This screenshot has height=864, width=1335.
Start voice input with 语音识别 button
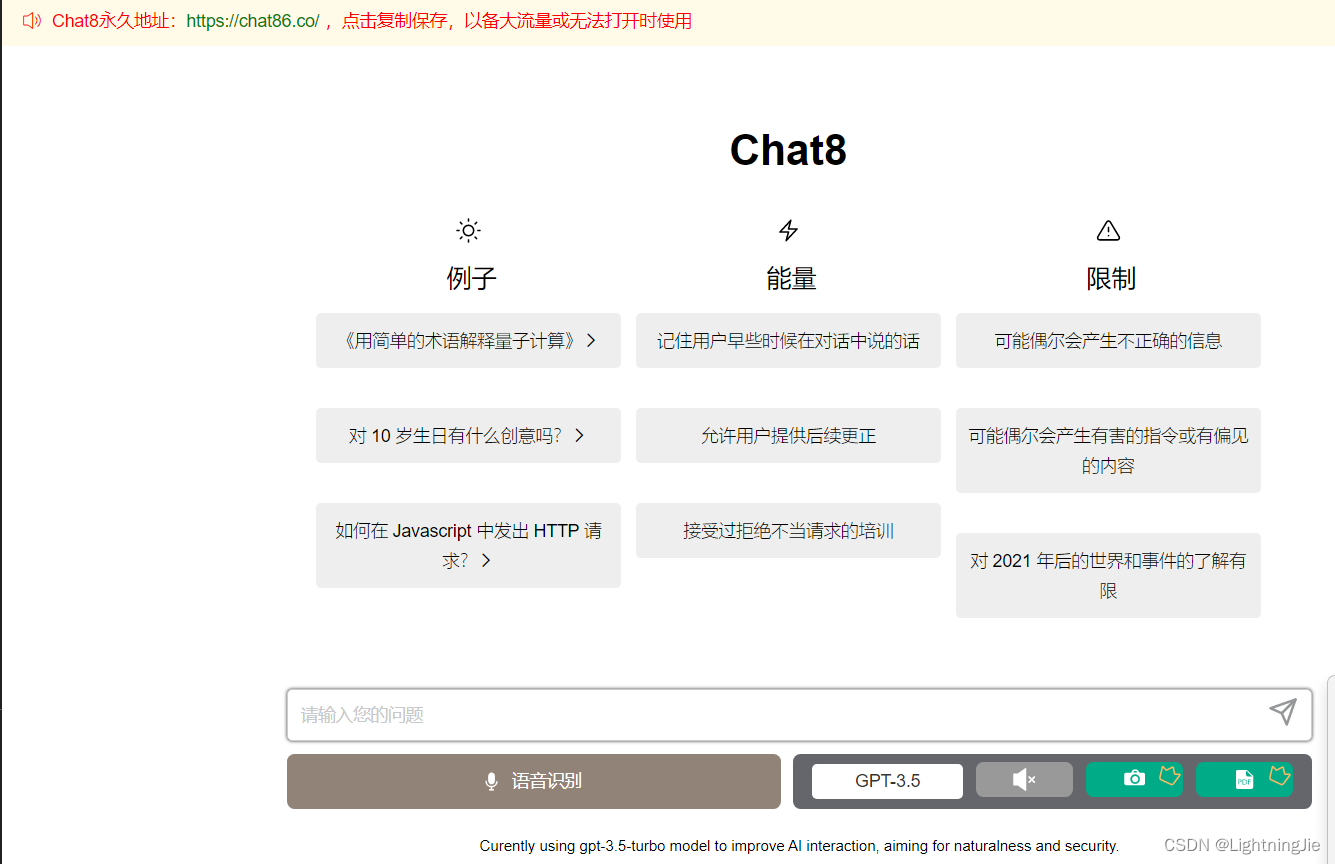click(534, 781)
